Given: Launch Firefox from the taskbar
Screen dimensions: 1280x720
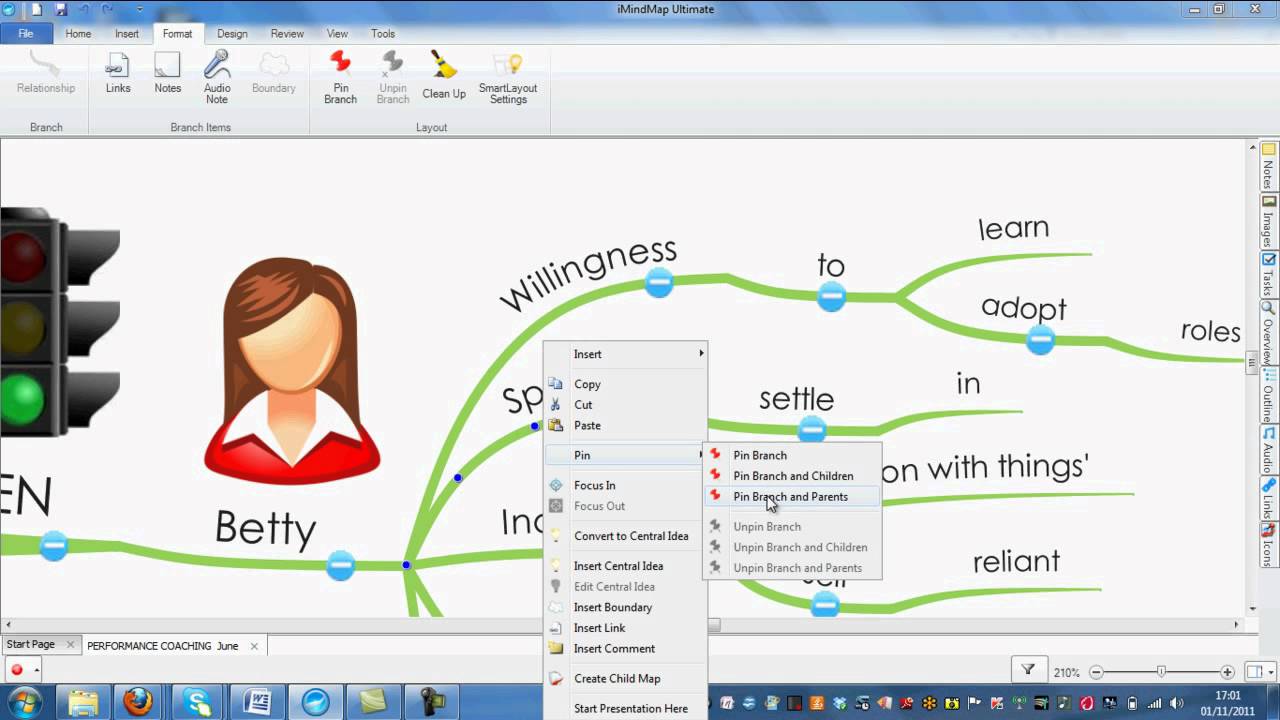Looking at the screenshot, I should pyautogui.click(x=138, y=702).
